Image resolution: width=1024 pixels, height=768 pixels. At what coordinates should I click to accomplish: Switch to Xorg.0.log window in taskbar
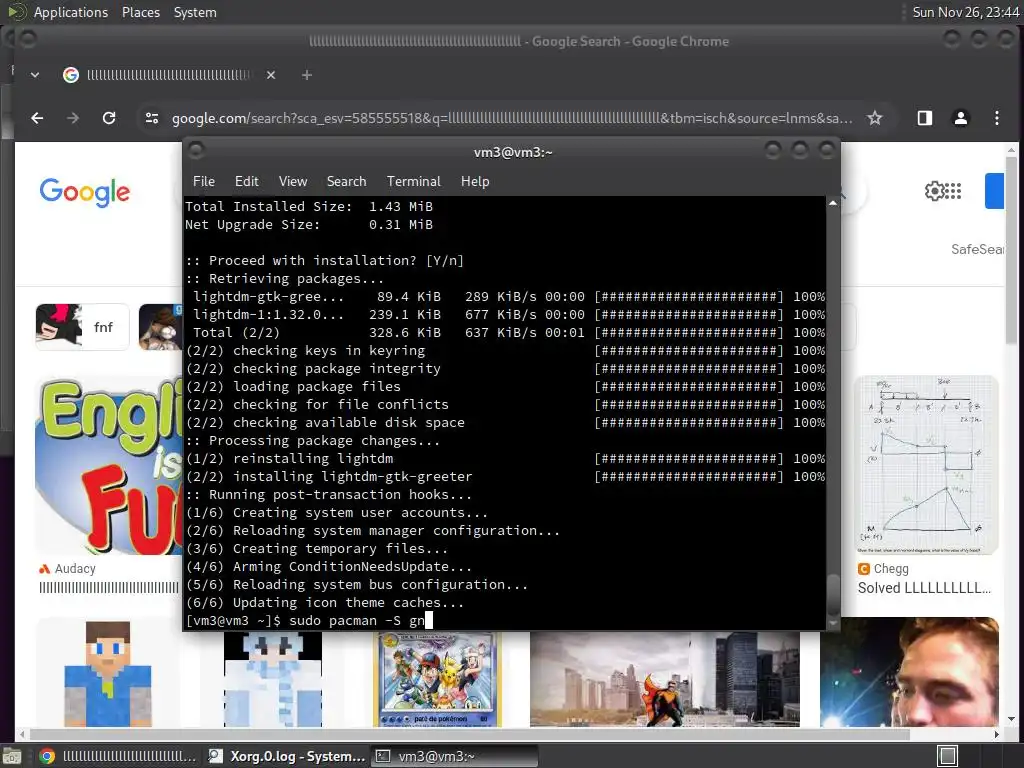(x=286, y=756)
